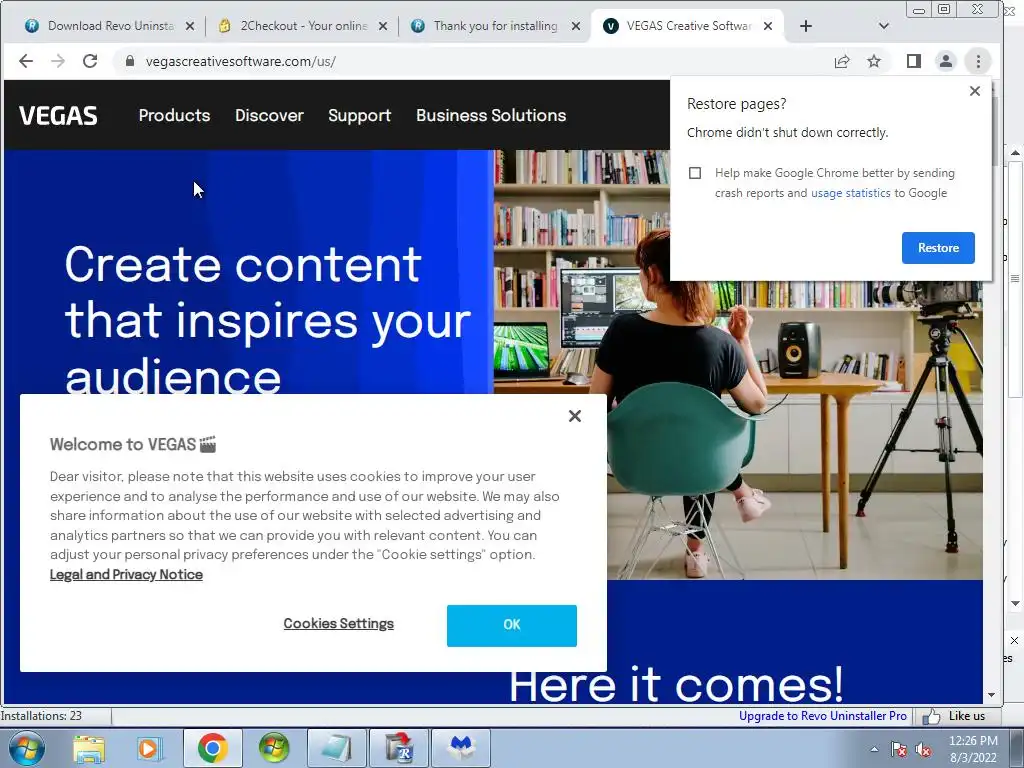Bookmark this page with the star icon
This screenshot has height=768, width=1024.
pyautogui.click(x=874, y=61)
